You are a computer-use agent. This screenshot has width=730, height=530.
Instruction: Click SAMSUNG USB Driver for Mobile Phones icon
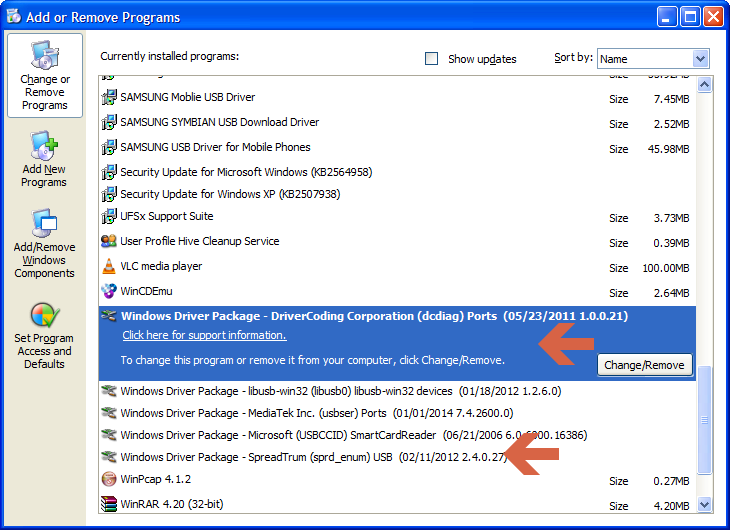tap(109, 147)
